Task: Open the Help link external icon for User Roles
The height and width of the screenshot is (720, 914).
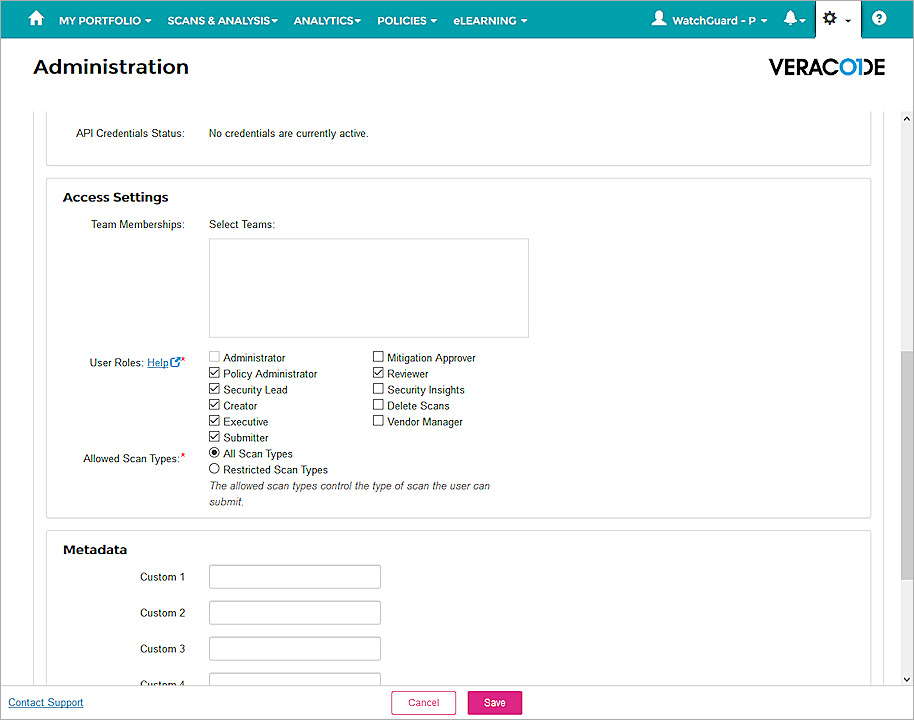Action: (175, 362)
